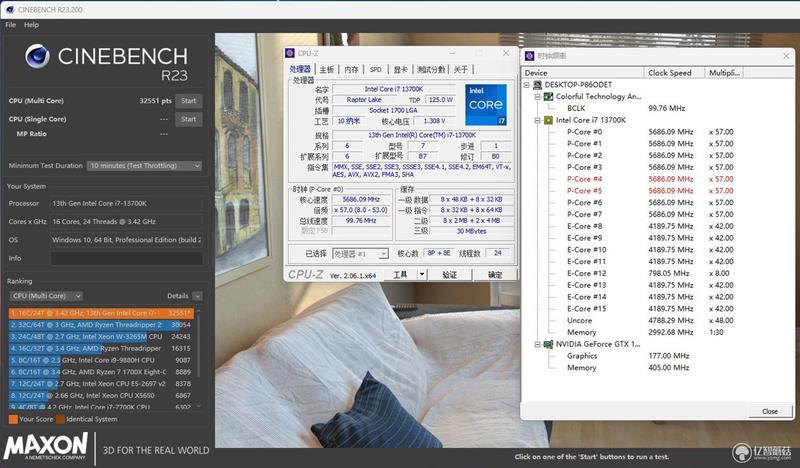Select ranking row 1 13th Gen Intel Core i7
Image resolution: width=800 pixels, height=468 pixels.
point(101,313)
